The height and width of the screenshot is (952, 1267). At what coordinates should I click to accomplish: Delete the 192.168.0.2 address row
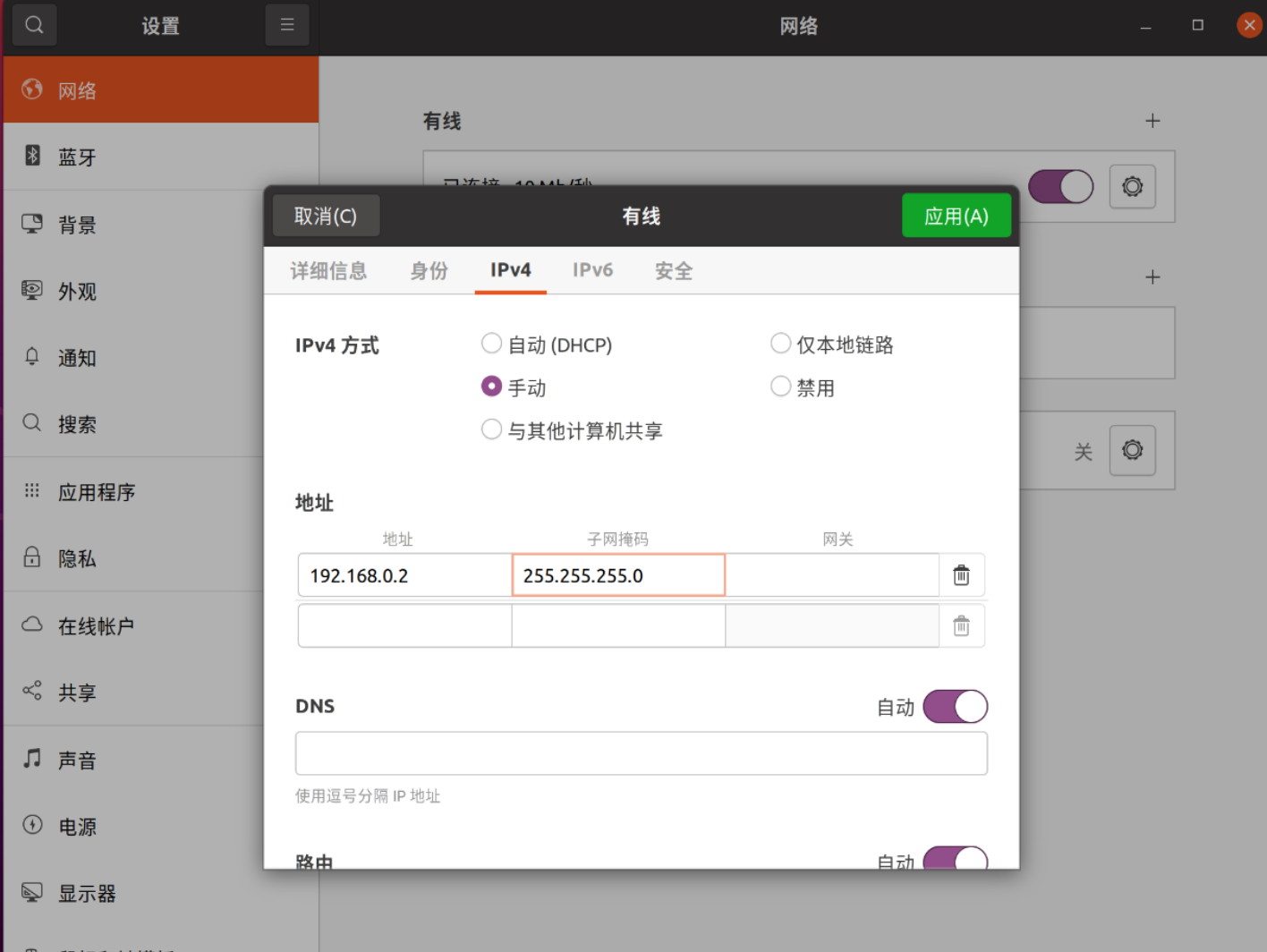pyautogui.click(x=961, y=575)
